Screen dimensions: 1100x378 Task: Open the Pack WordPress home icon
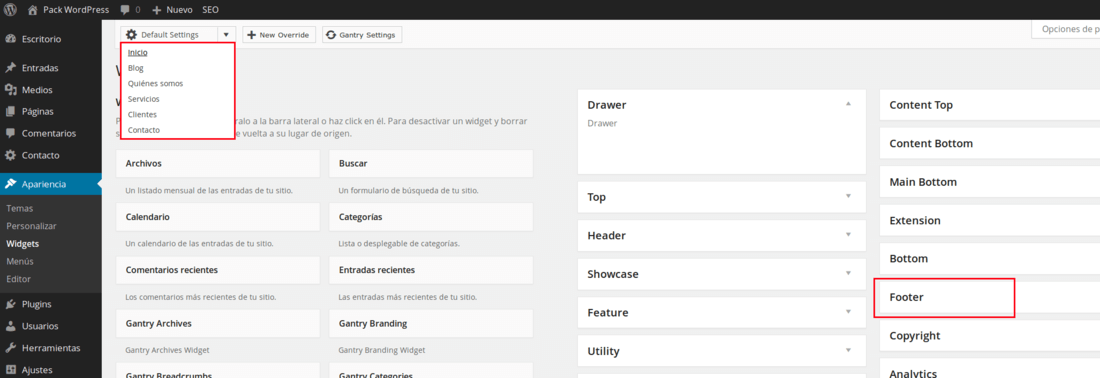tap(32, 10)
